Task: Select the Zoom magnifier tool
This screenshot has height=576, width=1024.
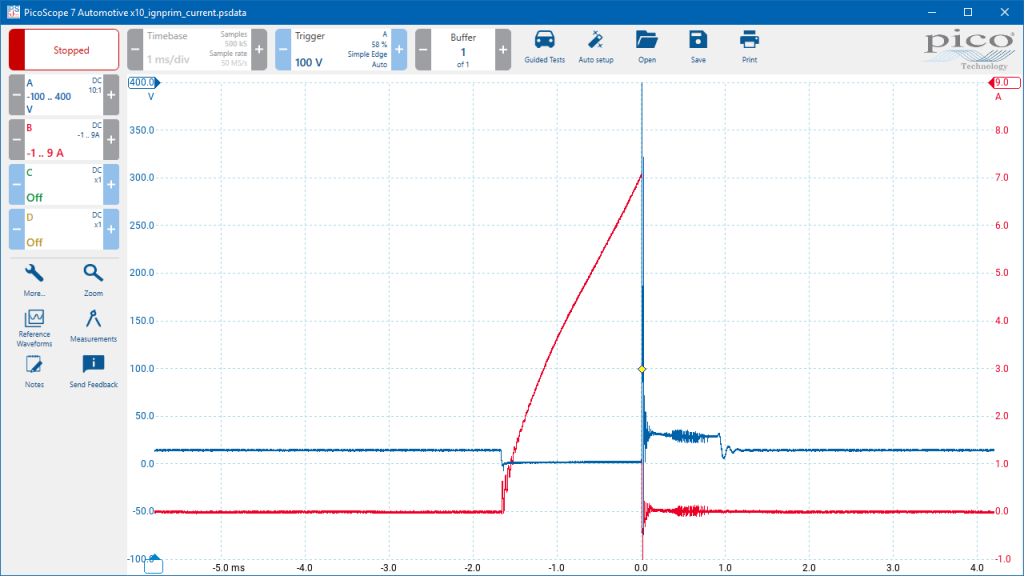Action: point(93,280)
